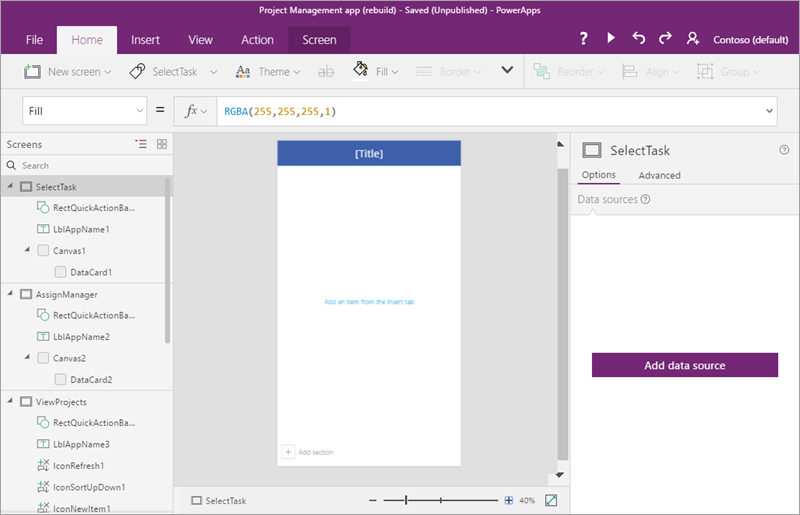Open the Fill property dropdown
Viewport: 800px width, 515px height.
pyautogui.click(x=85, y=111)
